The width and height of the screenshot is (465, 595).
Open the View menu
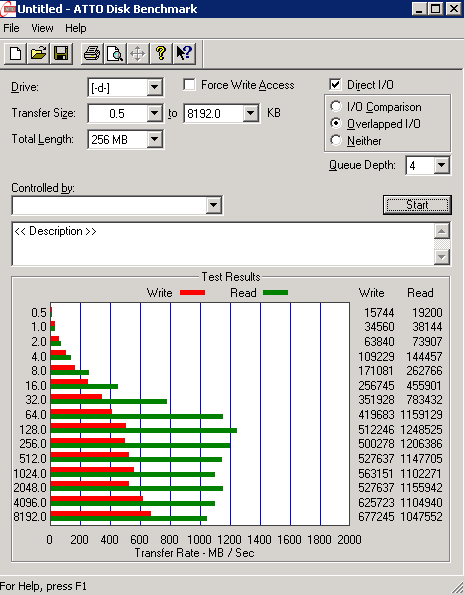click(42, 28)
